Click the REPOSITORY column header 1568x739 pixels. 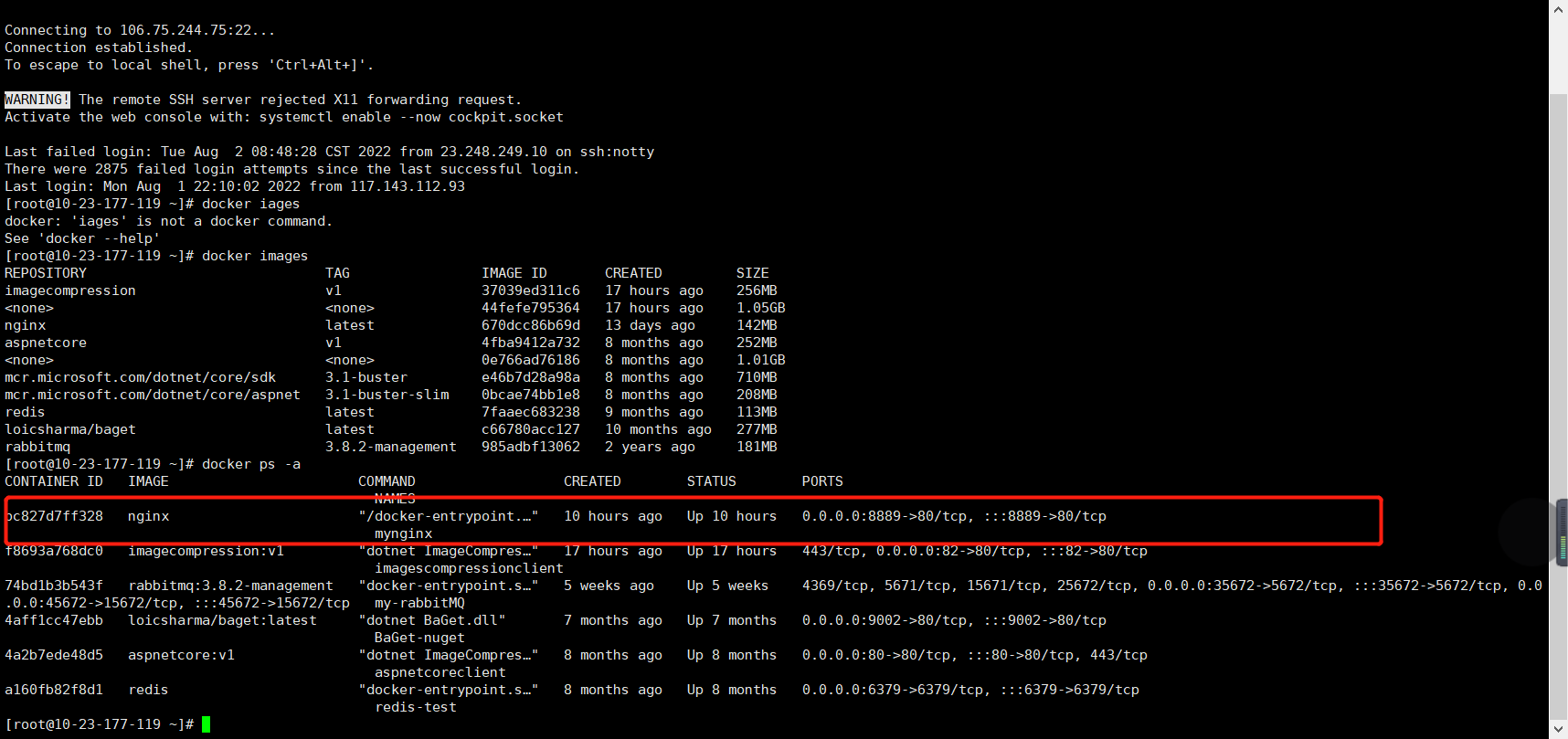click(x=46, y=273)
